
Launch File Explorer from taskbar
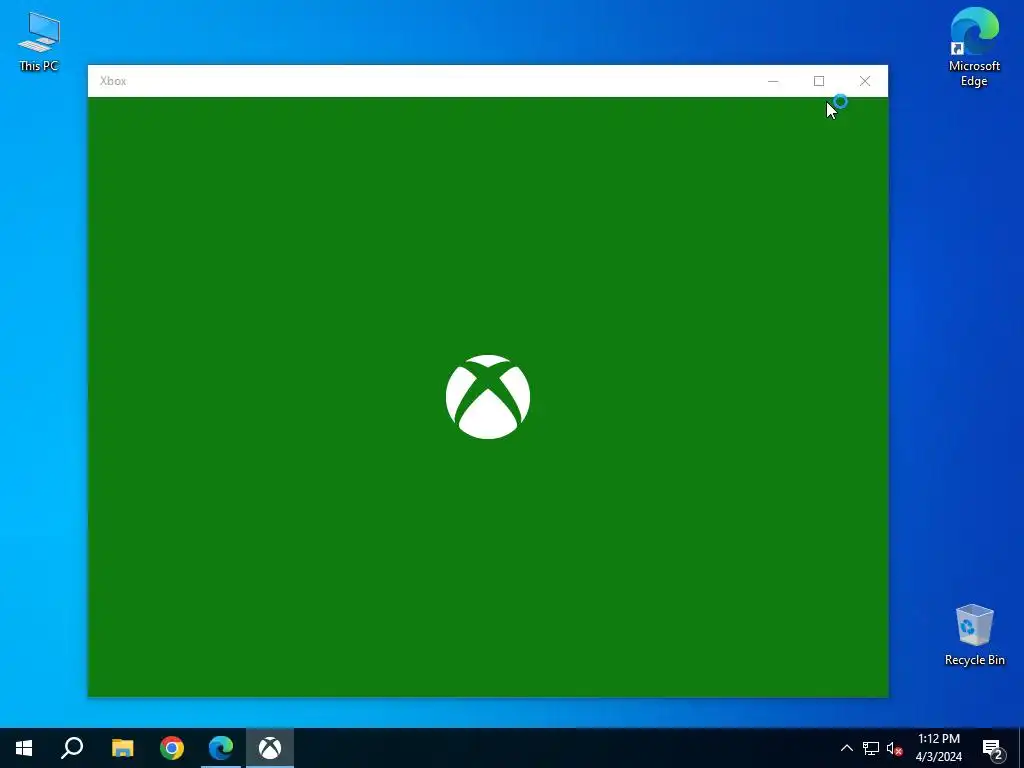(122, 748)
